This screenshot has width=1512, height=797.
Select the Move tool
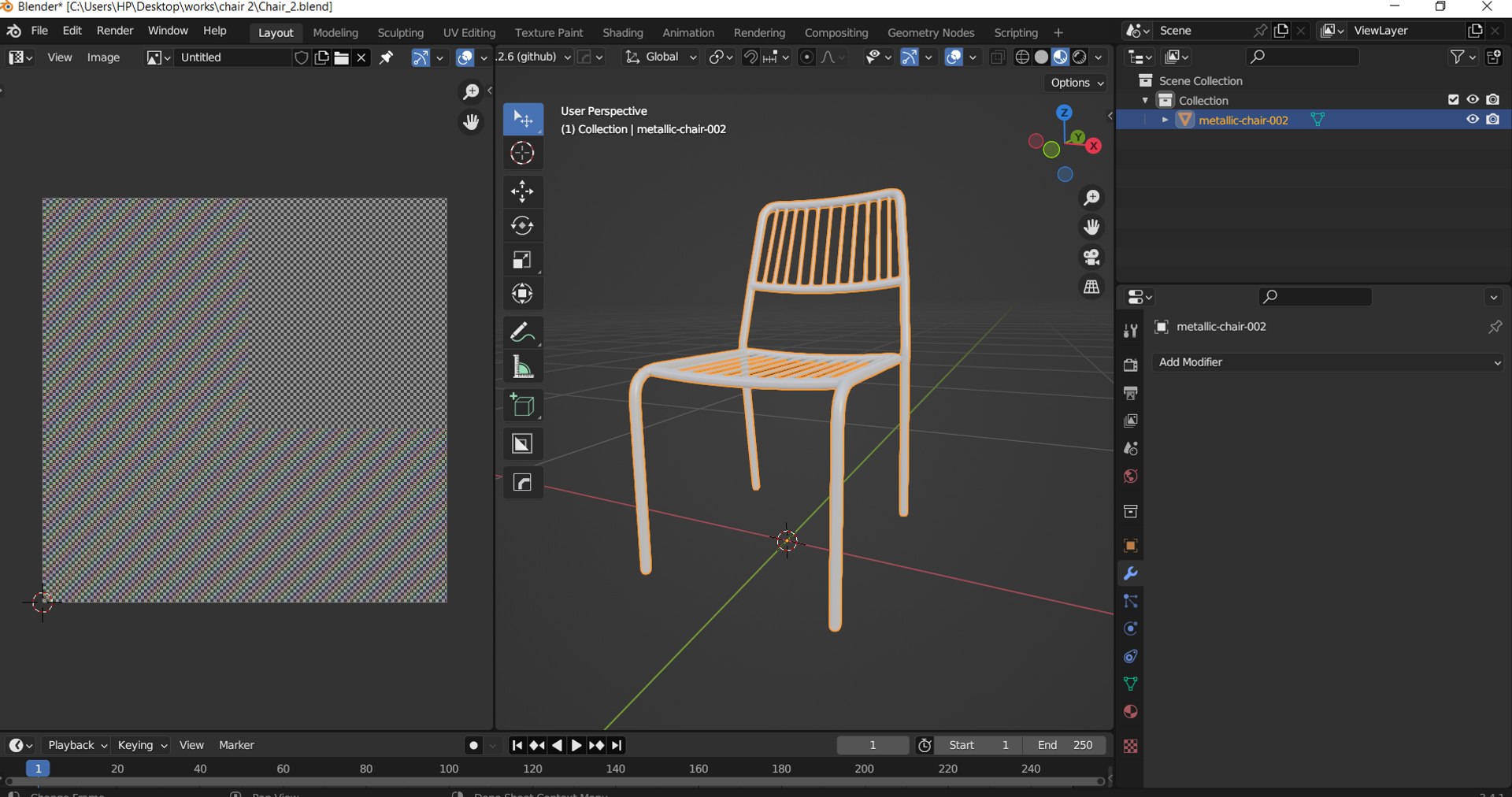[x=522, y=191]
